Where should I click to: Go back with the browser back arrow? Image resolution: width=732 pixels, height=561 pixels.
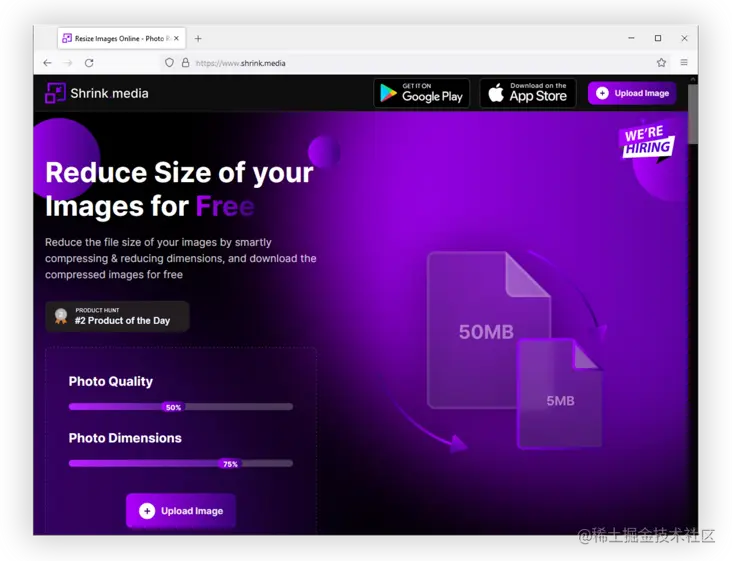[x=47, y=63]
